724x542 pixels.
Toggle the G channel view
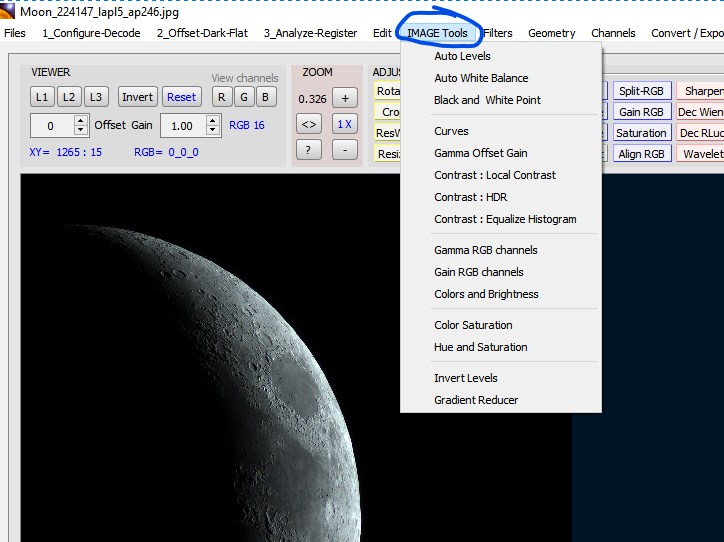[244, 97]
